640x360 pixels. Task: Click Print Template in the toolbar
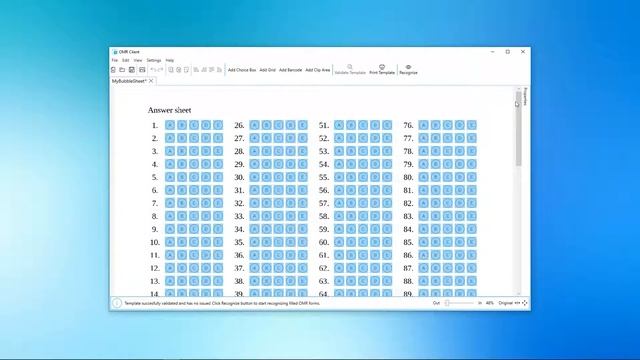[x=382, y=70]
